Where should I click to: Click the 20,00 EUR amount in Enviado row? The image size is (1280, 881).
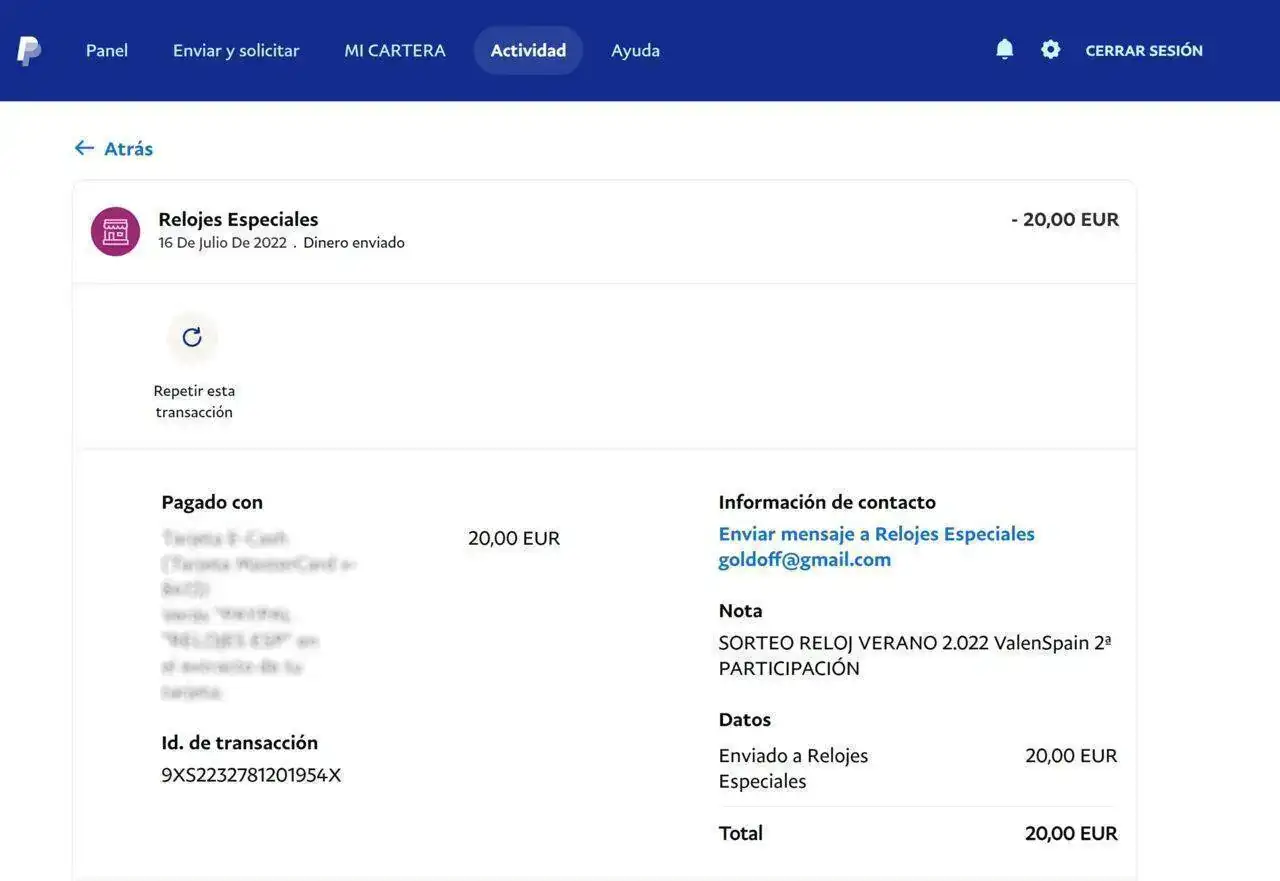pyautogui.click(x=1071, y=755)
